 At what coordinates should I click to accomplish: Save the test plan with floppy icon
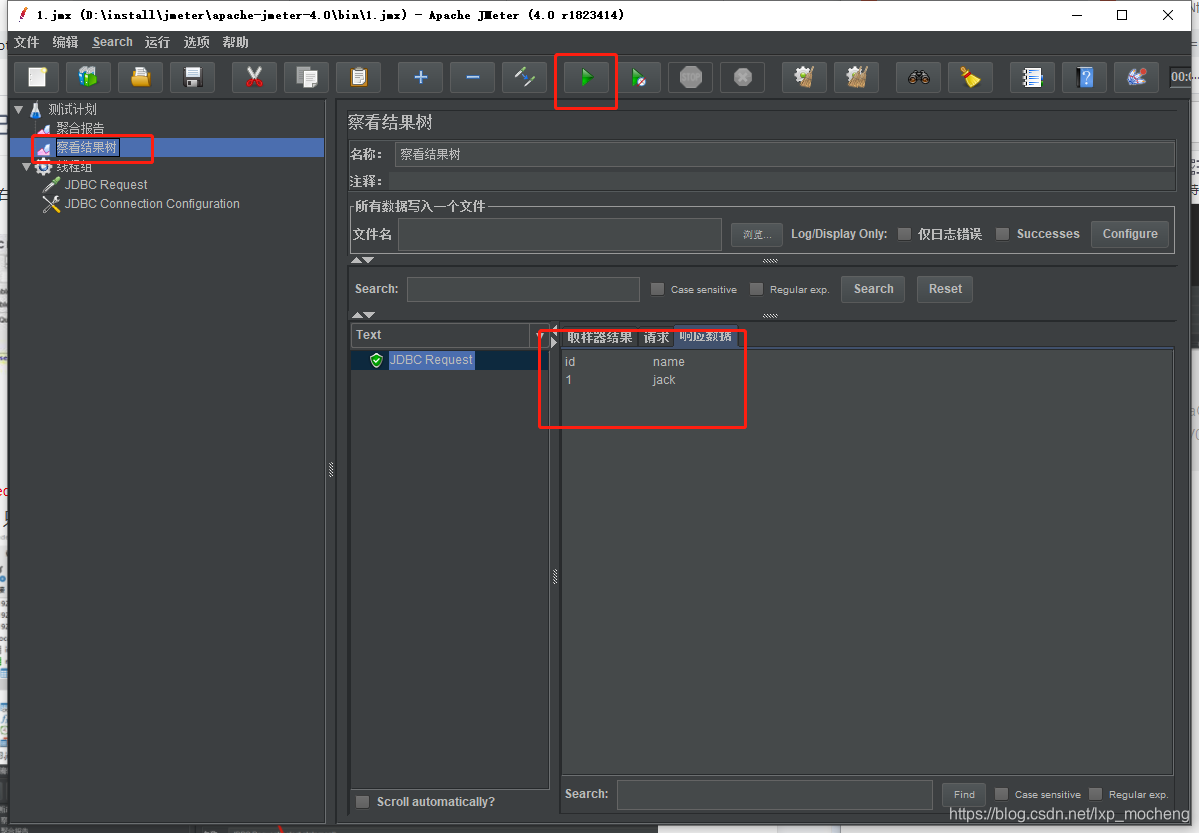[x=193, y=77]
